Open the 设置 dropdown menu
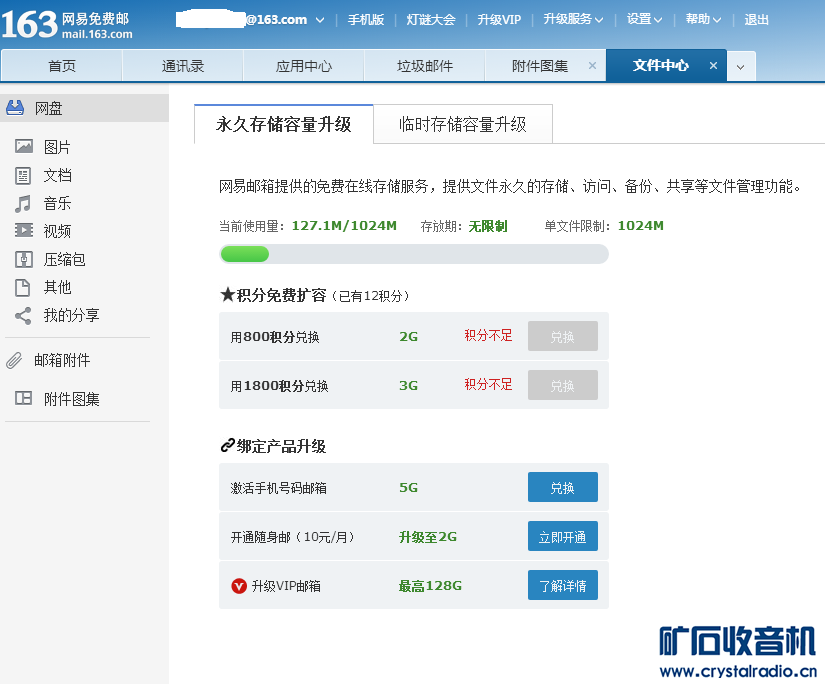This screenshot has height=684, width=825. 644,19
